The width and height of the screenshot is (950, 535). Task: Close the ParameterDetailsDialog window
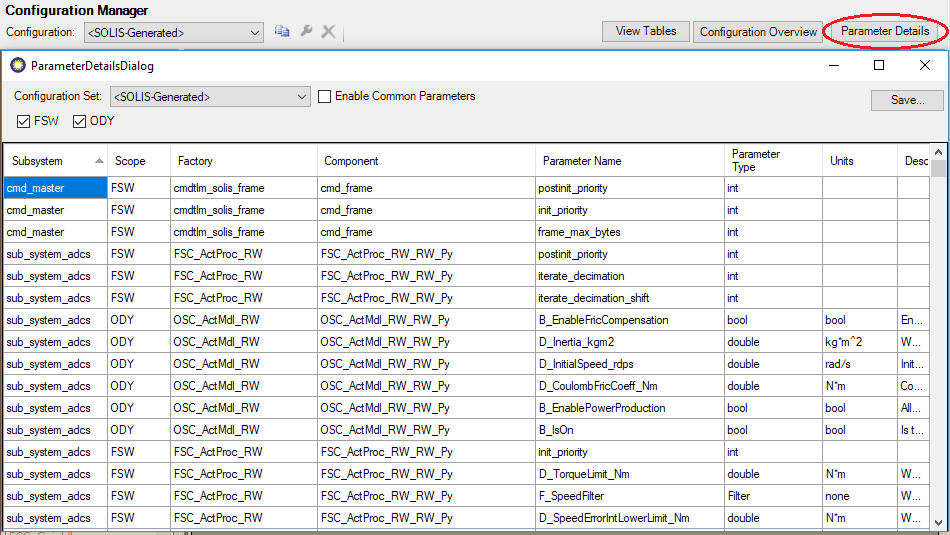(x=925, y=65)
